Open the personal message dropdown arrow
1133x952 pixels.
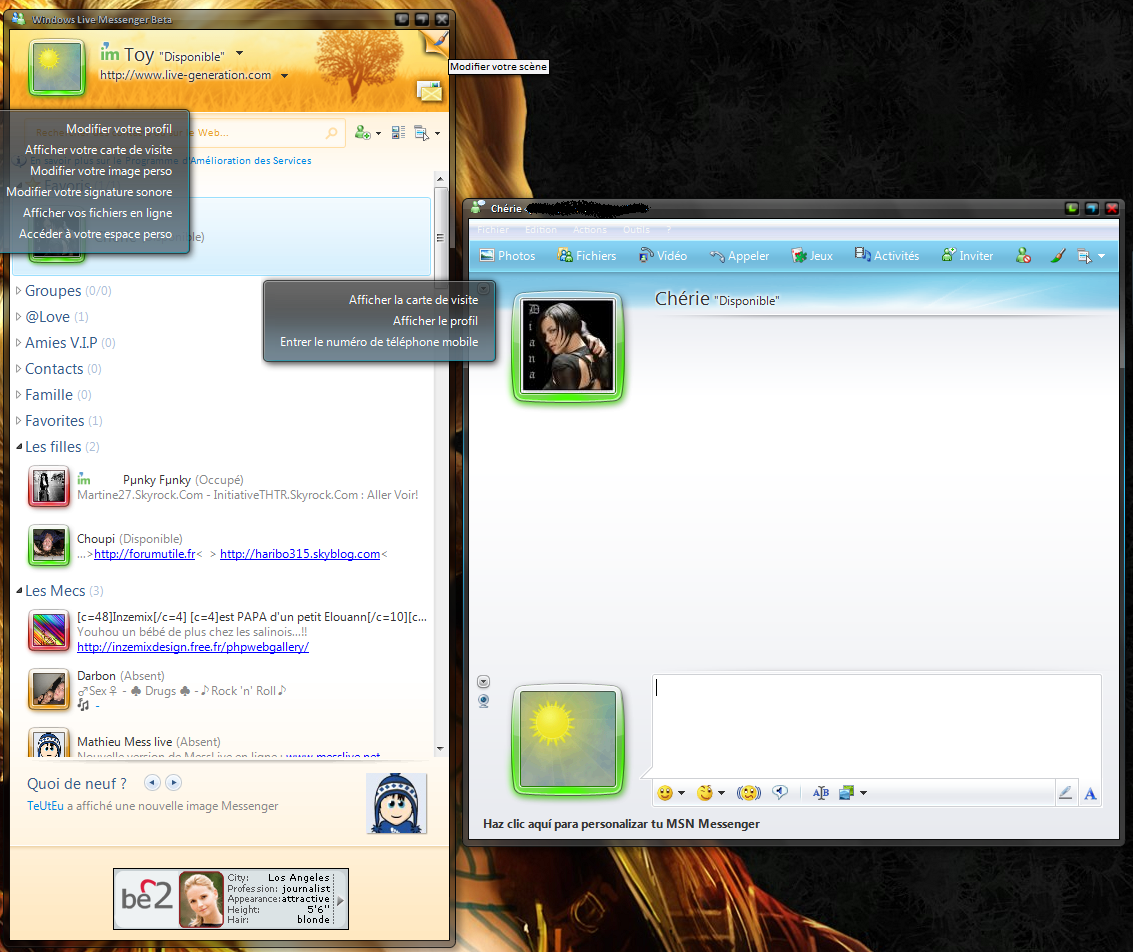(285, 76)
